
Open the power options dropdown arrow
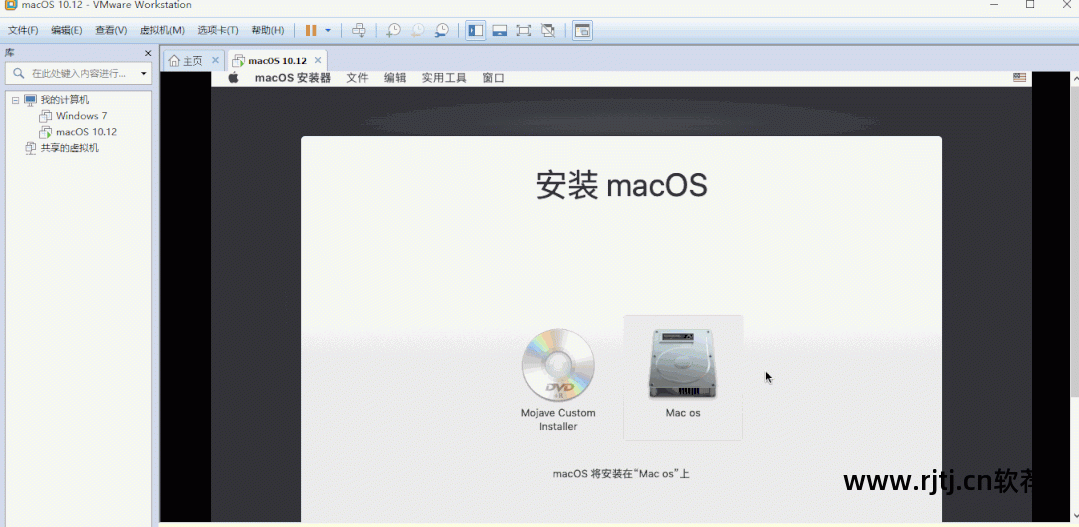328,30
